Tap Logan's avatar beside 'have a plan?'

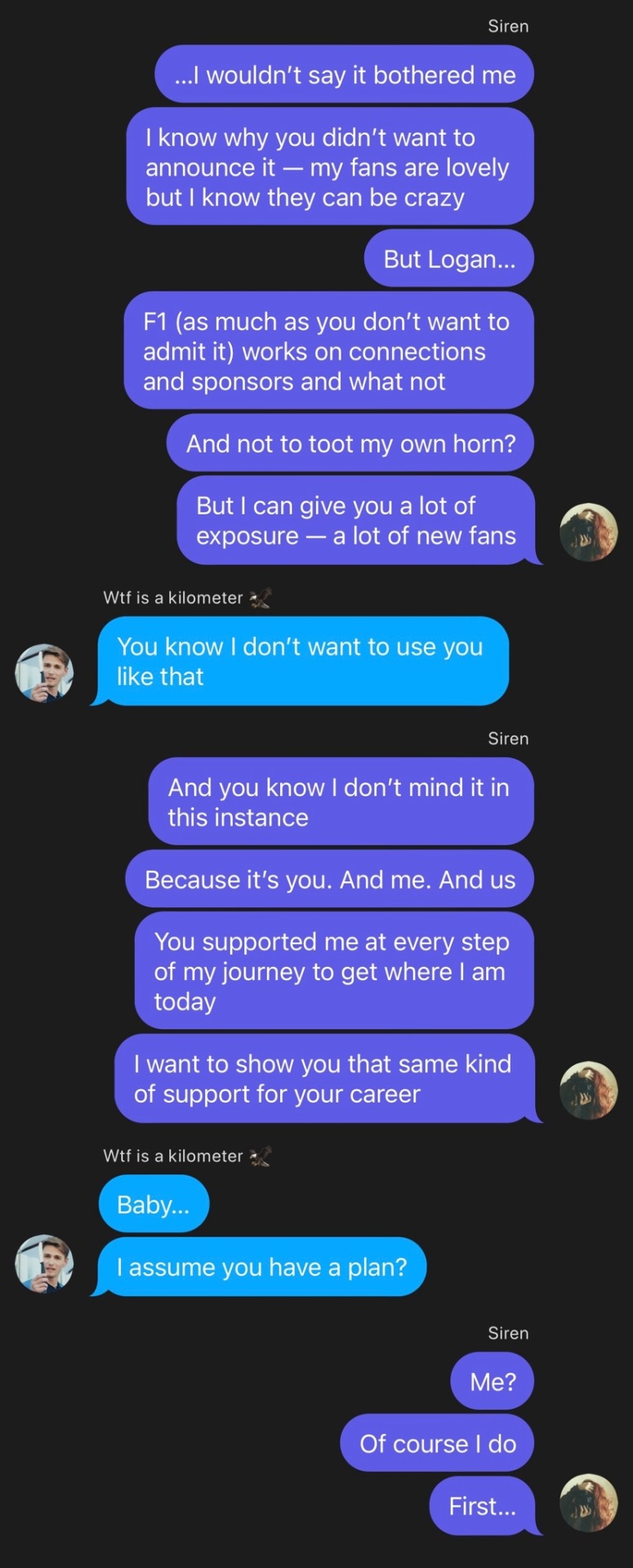45,1263
